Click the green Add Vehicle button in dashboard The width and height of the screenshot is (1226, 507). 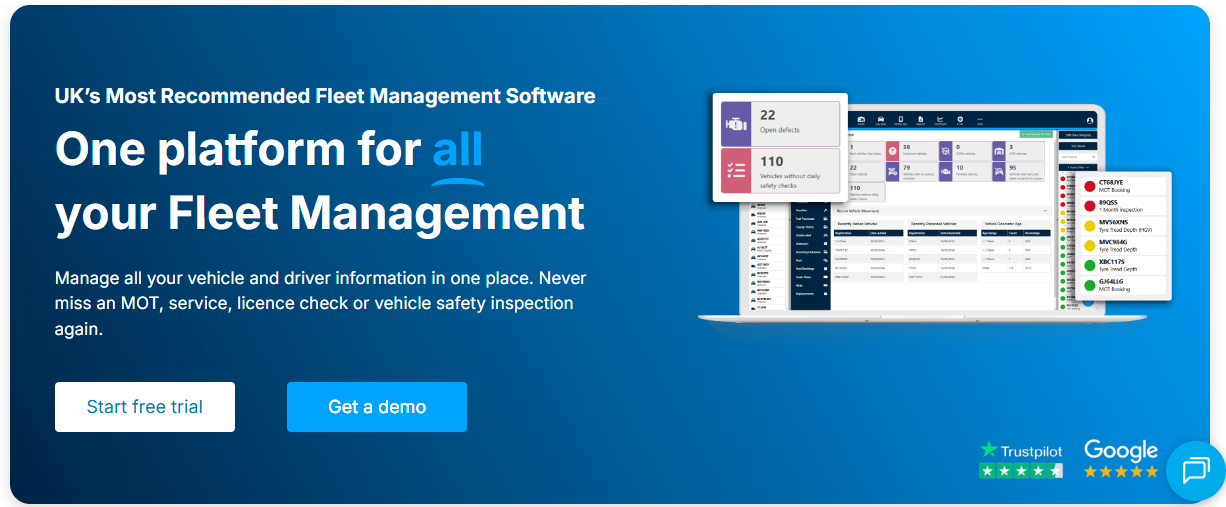point(1035,133)
